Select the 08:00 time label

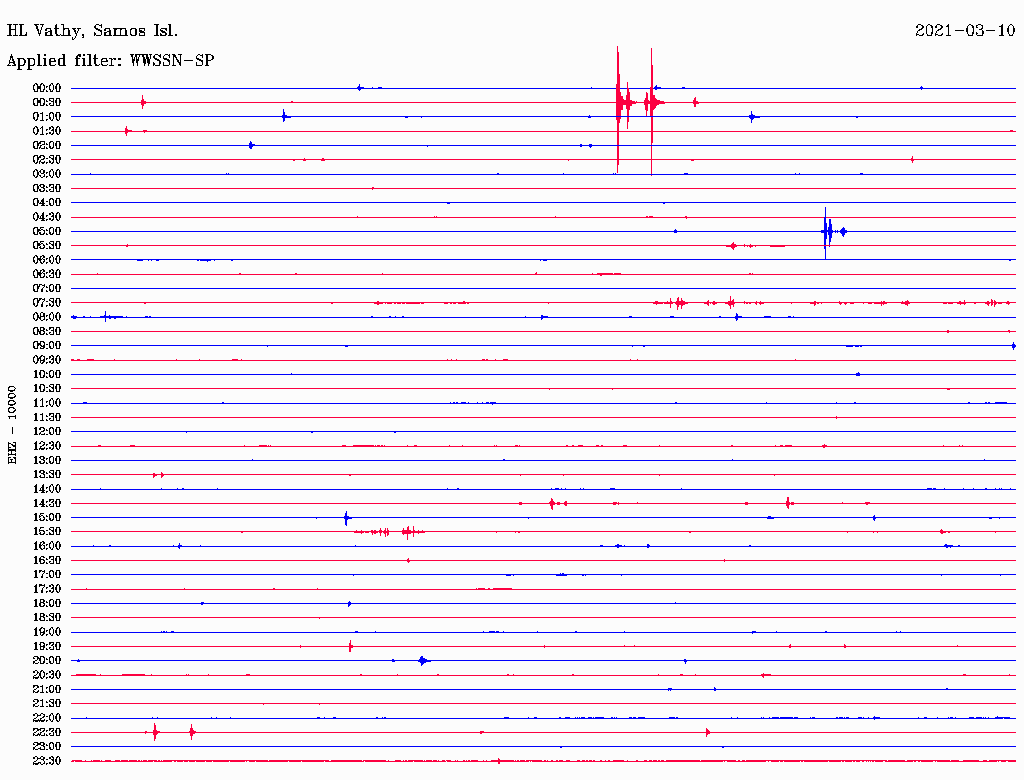tap(47, 317)
